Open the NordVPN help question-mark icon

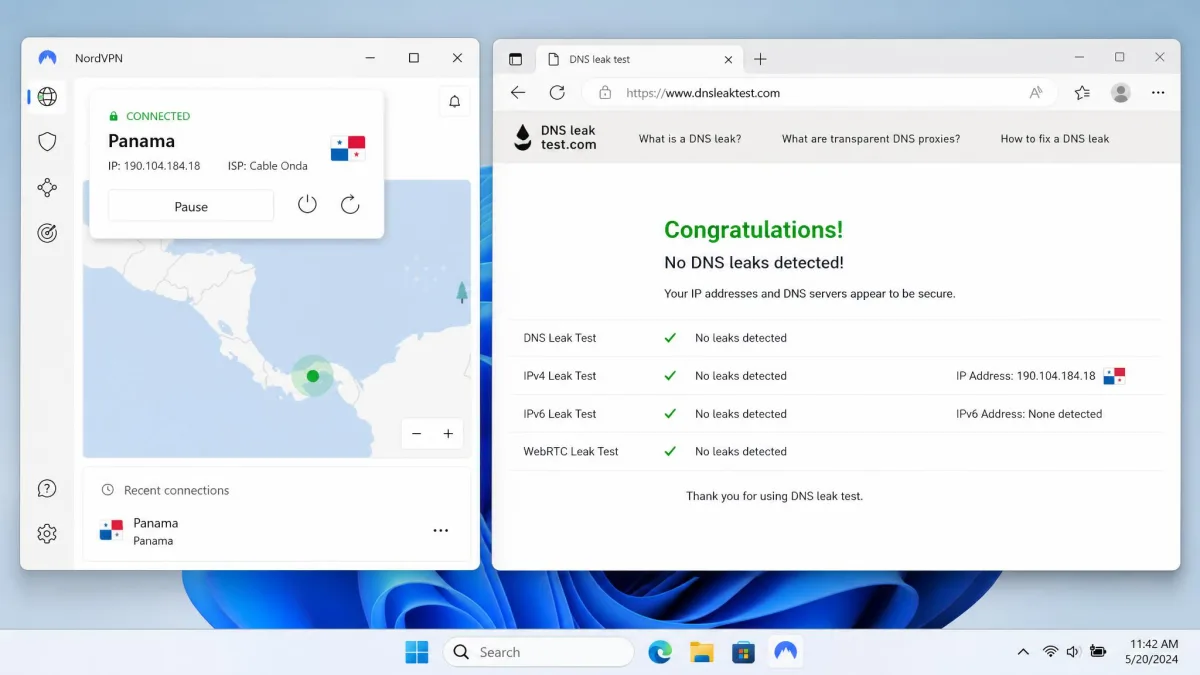[47, 488]
